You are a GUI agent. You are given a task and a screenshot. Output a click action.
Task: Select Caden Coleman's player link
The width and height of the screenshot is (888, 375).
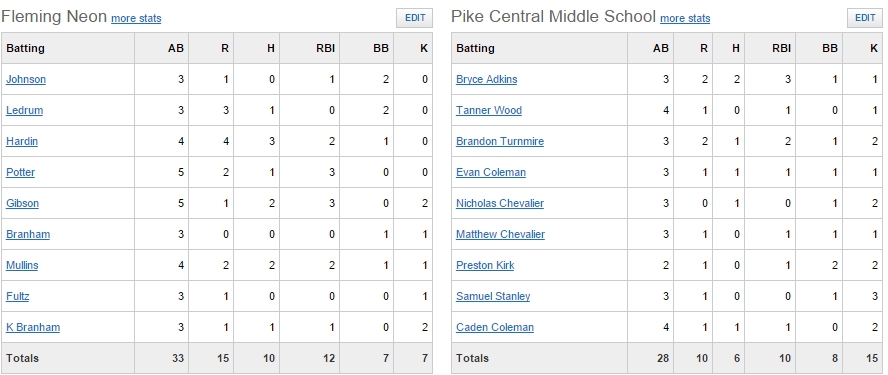tap(495, 327)
